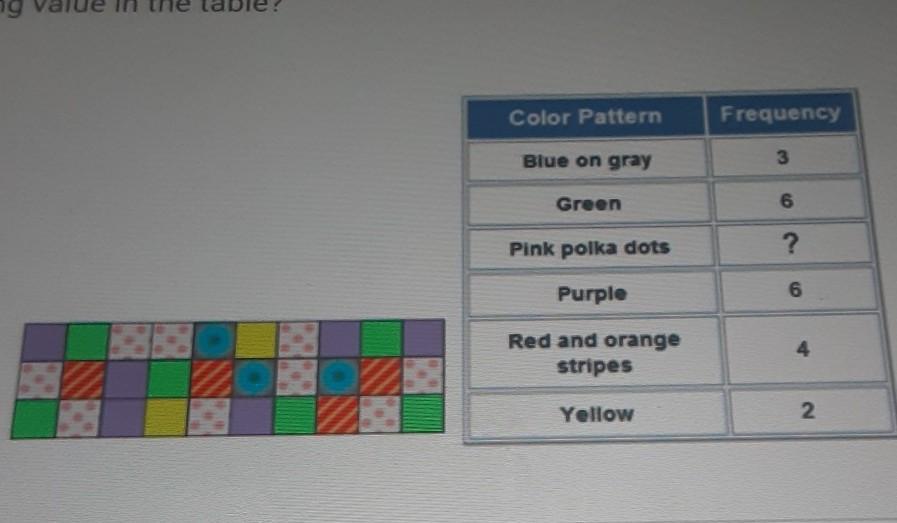Select the "Red and orange stripes" cell
The height and width of the screenshot is (523, 897).
595,352
